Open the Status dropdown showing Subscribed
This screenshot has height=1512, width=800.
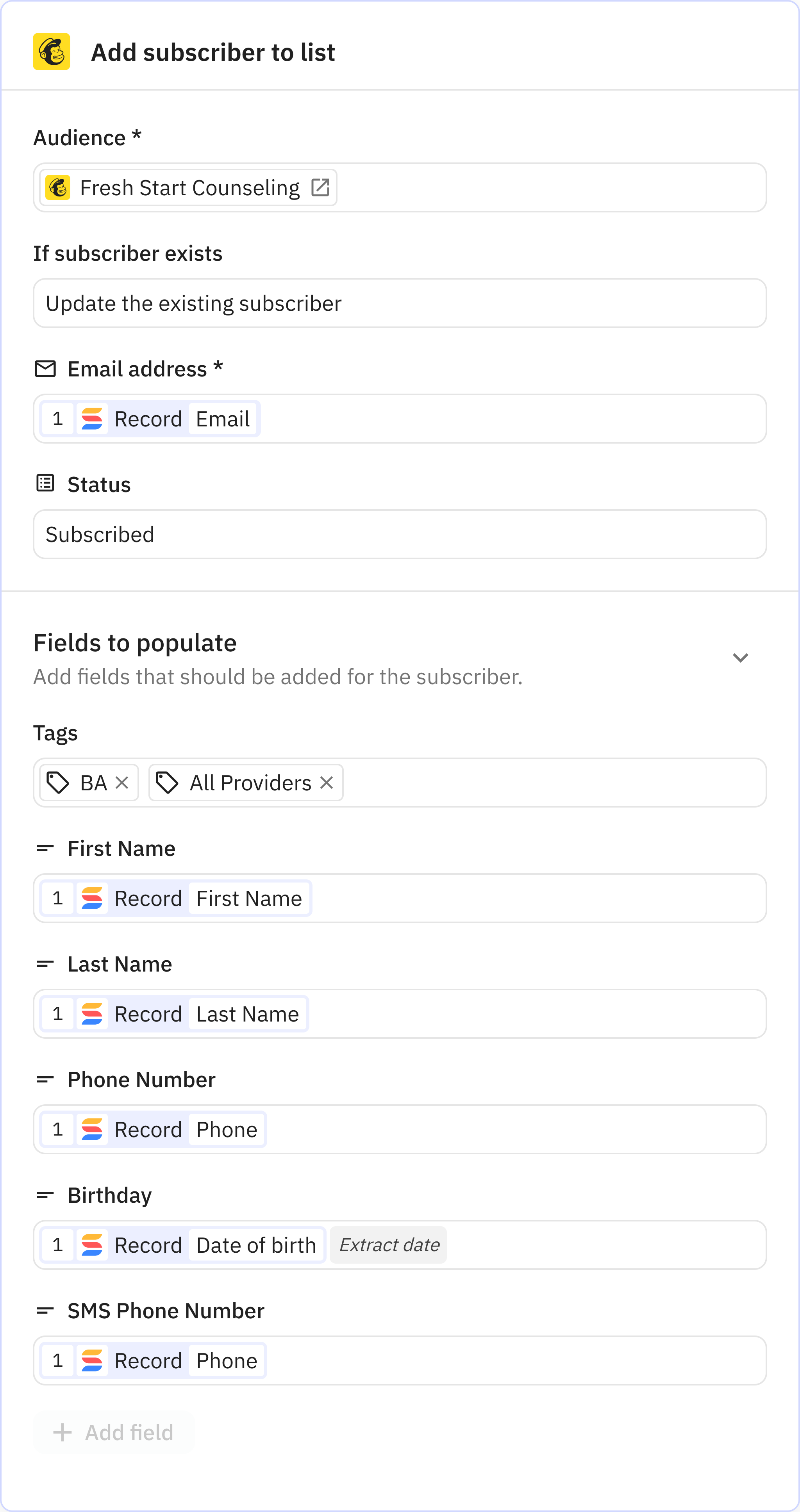coord(399,534)
